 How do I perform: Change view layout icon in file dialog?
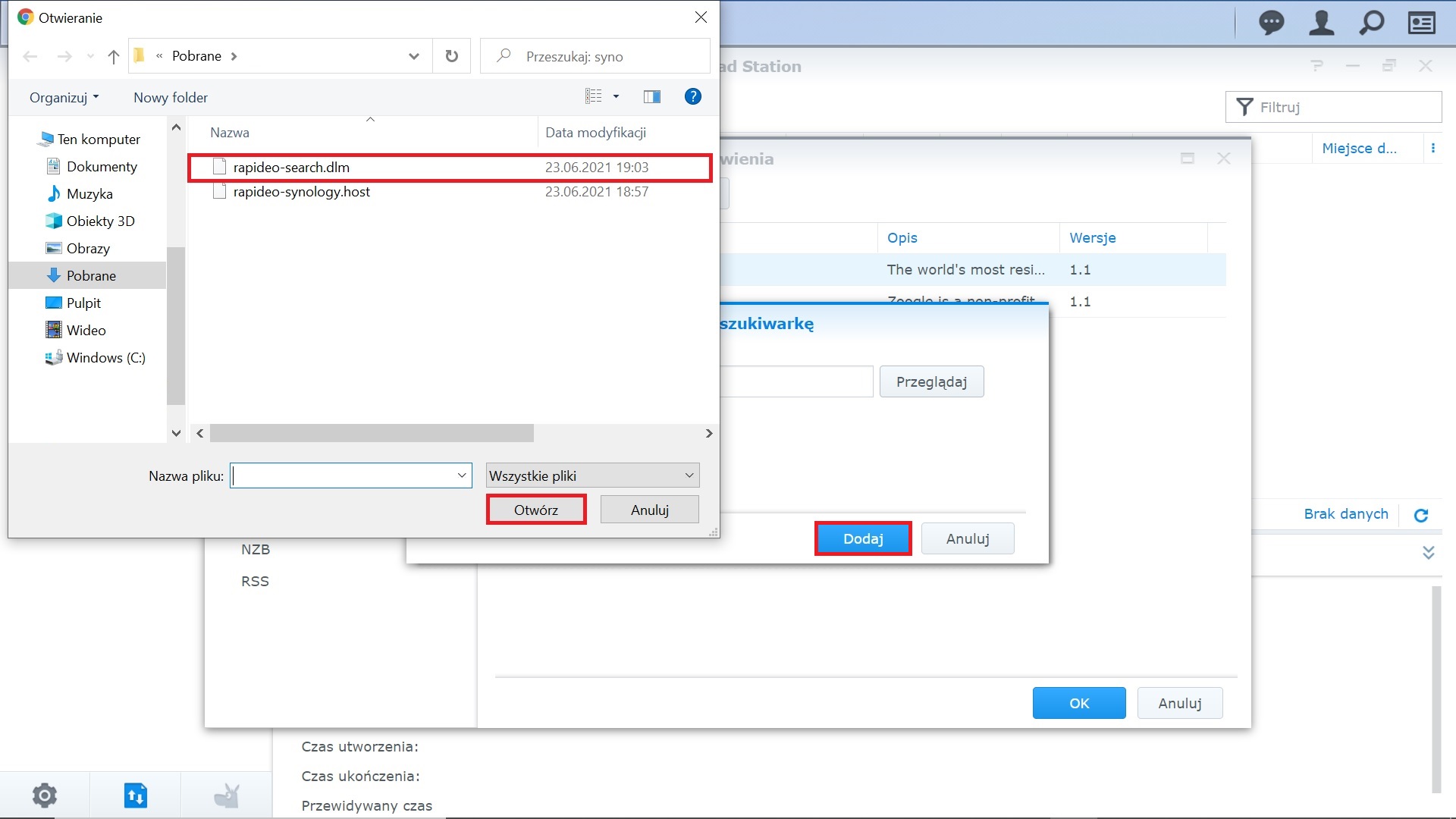[x=594, y=96]
